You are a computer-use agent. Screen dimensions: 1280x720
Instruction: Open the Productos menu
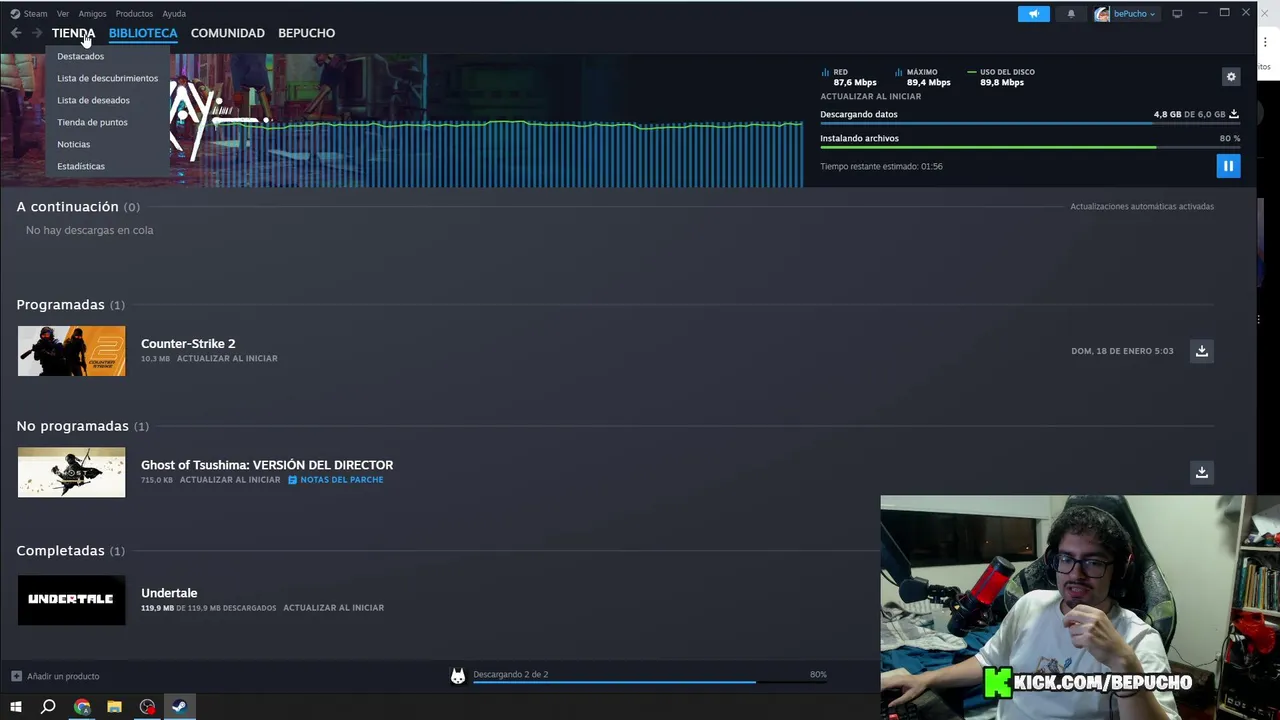[x=134, y=14]
